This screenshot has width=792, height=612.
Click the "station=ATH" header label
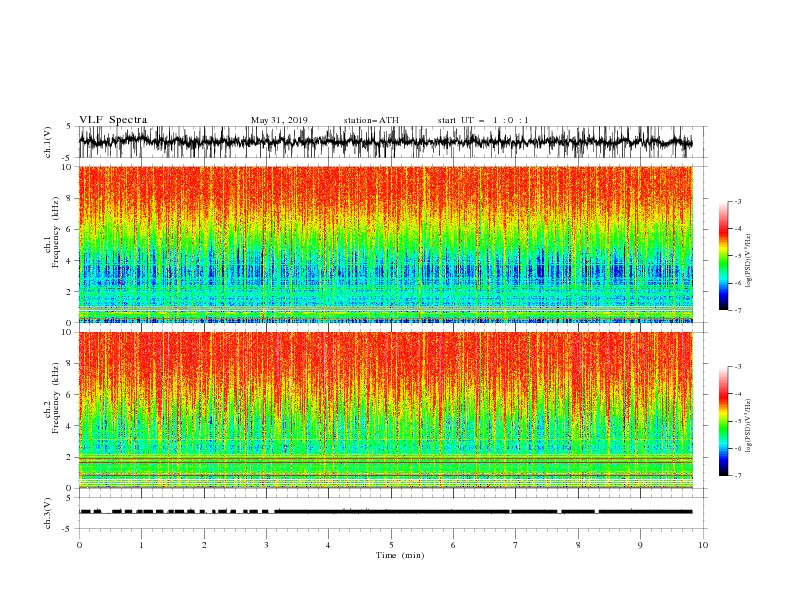tap(371, 120)
